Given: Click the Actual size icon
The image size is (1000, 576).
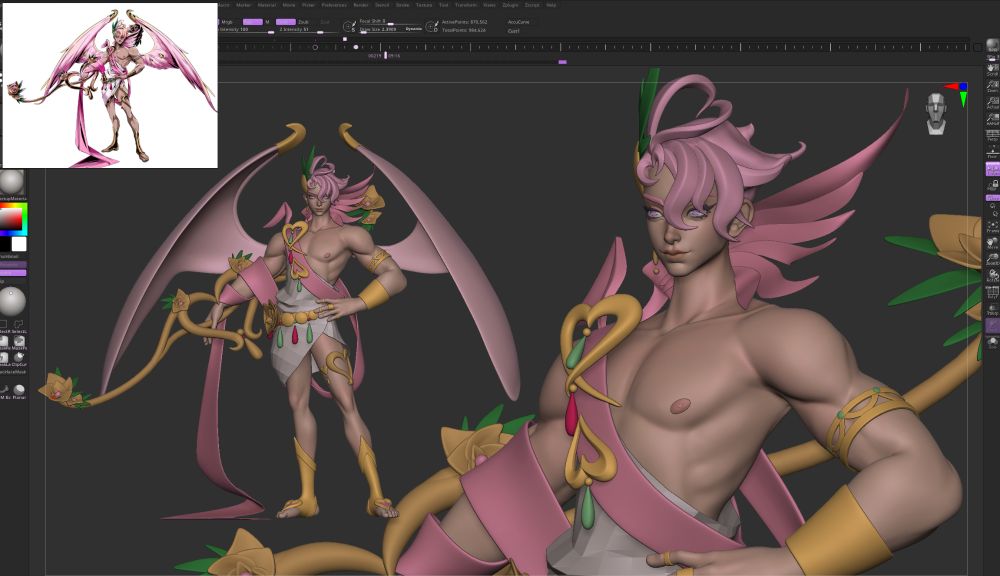Looking at the screenshot, I should point(992,101).
